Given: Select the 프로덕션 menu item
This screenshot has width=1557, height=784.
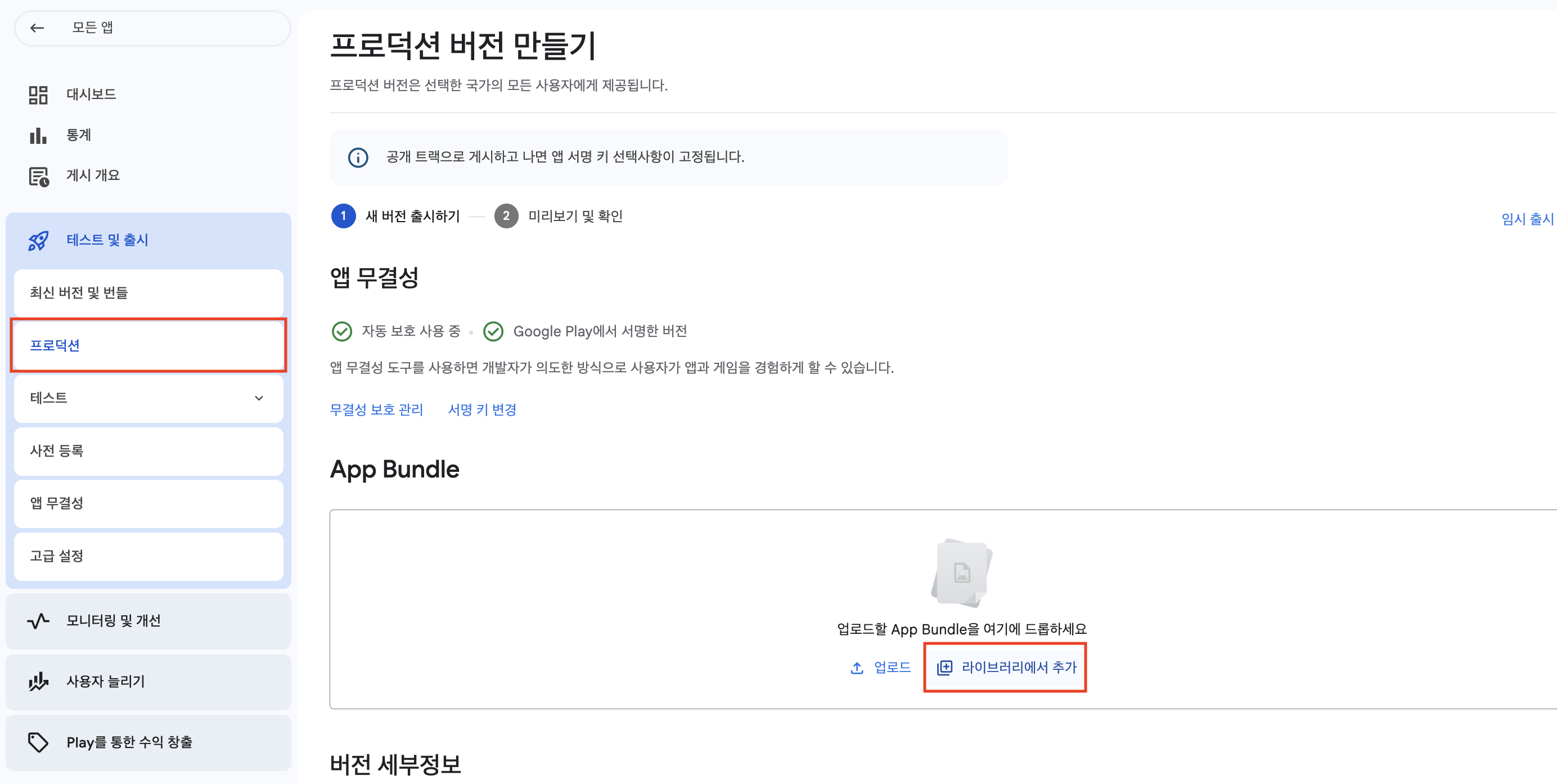Looking at the screenshot, I should tap(56, 345).
